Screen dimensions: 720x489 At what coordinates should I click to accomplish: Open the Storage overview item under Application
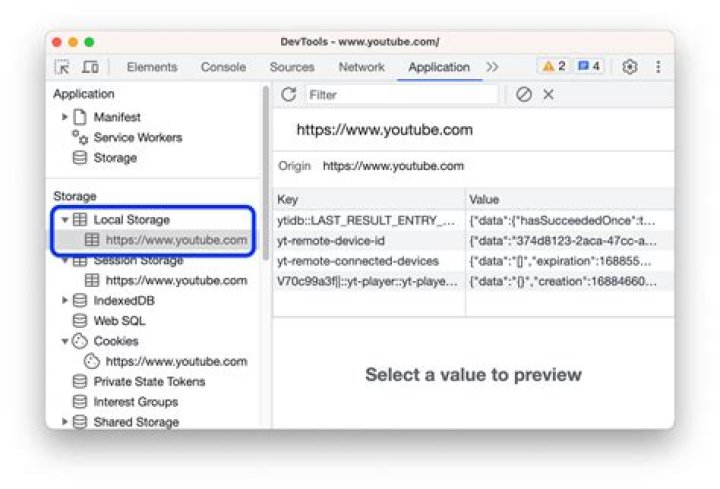115,157
